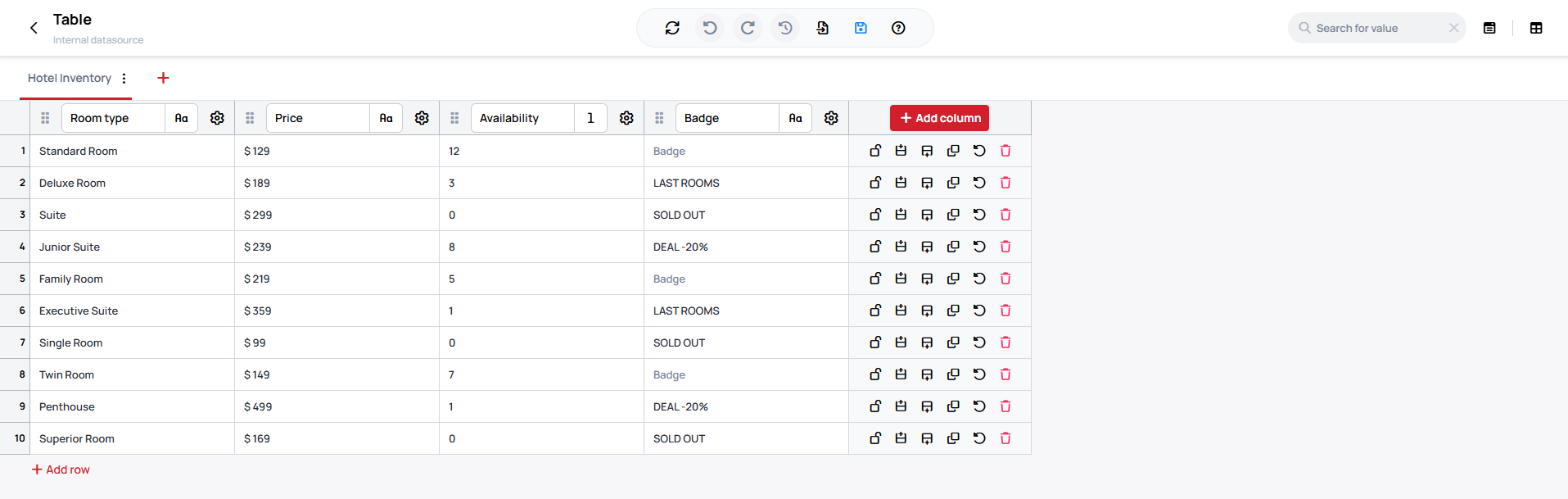This screenshot has width=1568, height=499.
Task: Click the redo icon in the top toolbar
Action: tap(748, 28)
